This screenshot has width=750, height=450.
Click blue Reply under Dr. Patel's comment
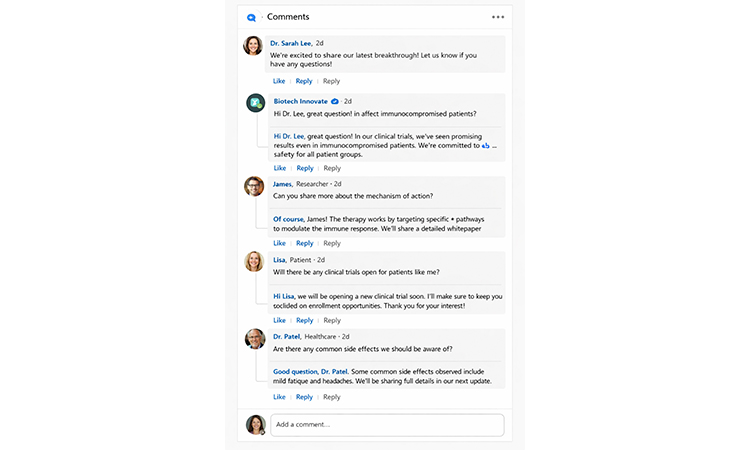304,397
